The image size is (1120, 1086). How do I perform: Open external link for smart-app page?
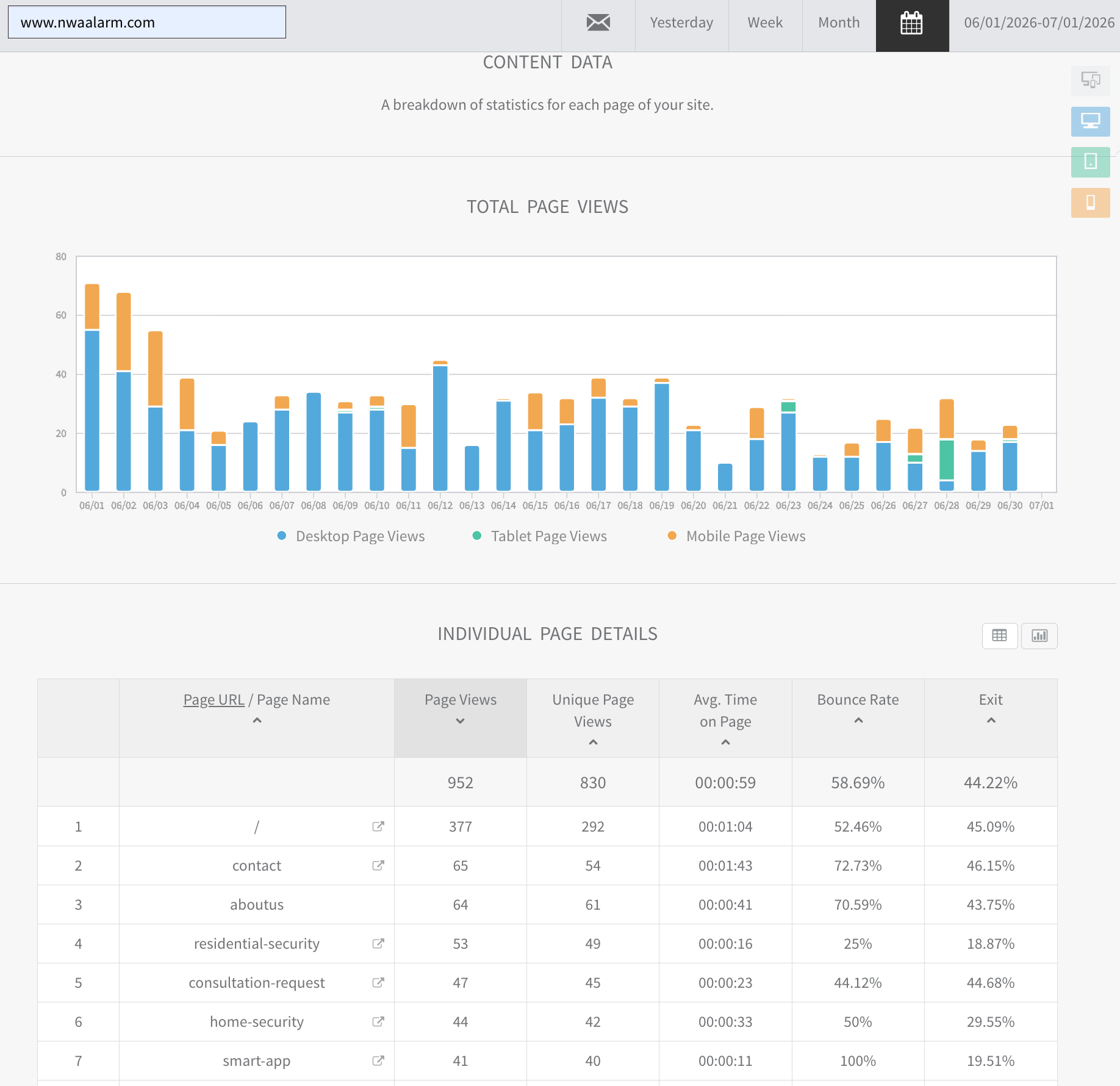(378, 1060)
